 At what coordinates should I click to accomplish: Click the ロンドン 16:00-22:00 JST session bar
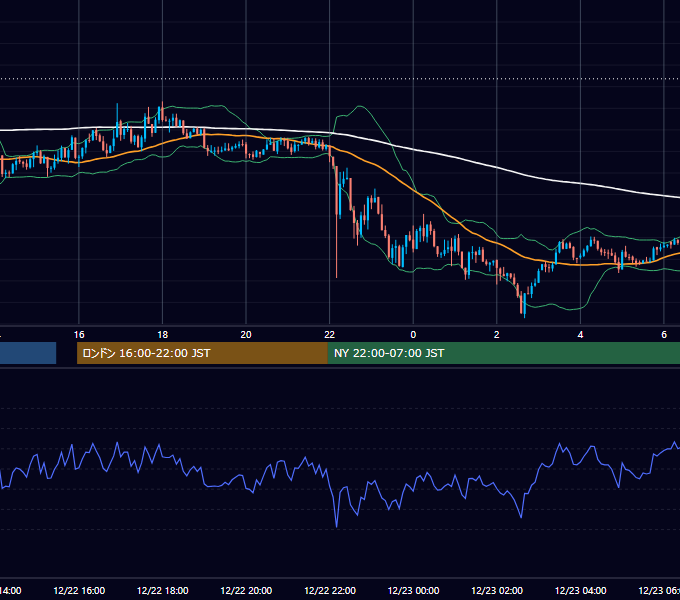[x=202, y=353]
